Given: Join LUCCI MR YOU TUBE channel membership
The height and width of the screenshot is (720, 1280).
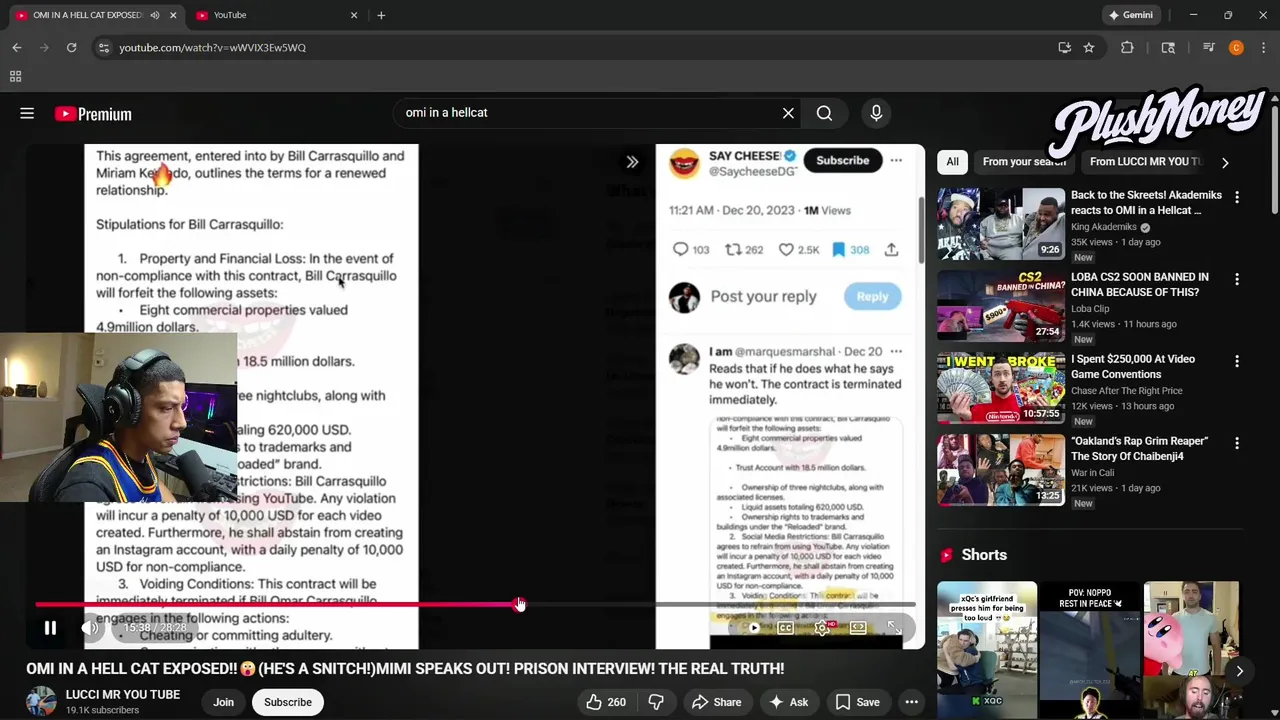Looking at the screenshot, I should pos(223,702).
